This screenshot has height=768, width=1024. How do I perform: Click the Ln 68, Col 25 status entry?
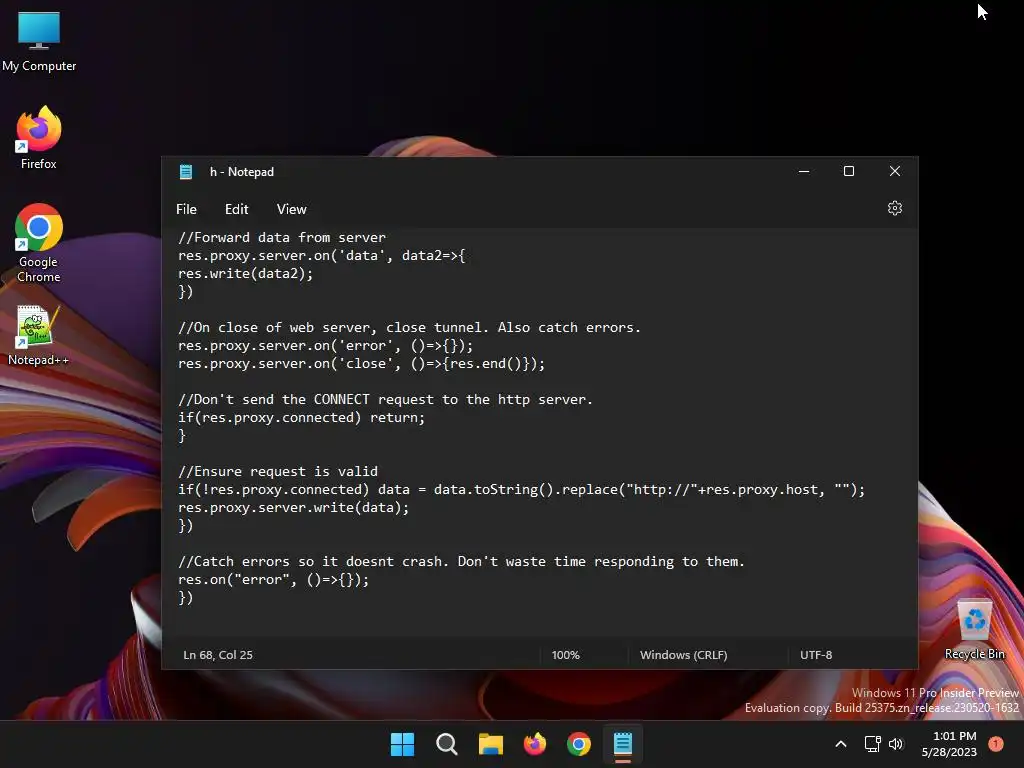(x=218, y=654)
